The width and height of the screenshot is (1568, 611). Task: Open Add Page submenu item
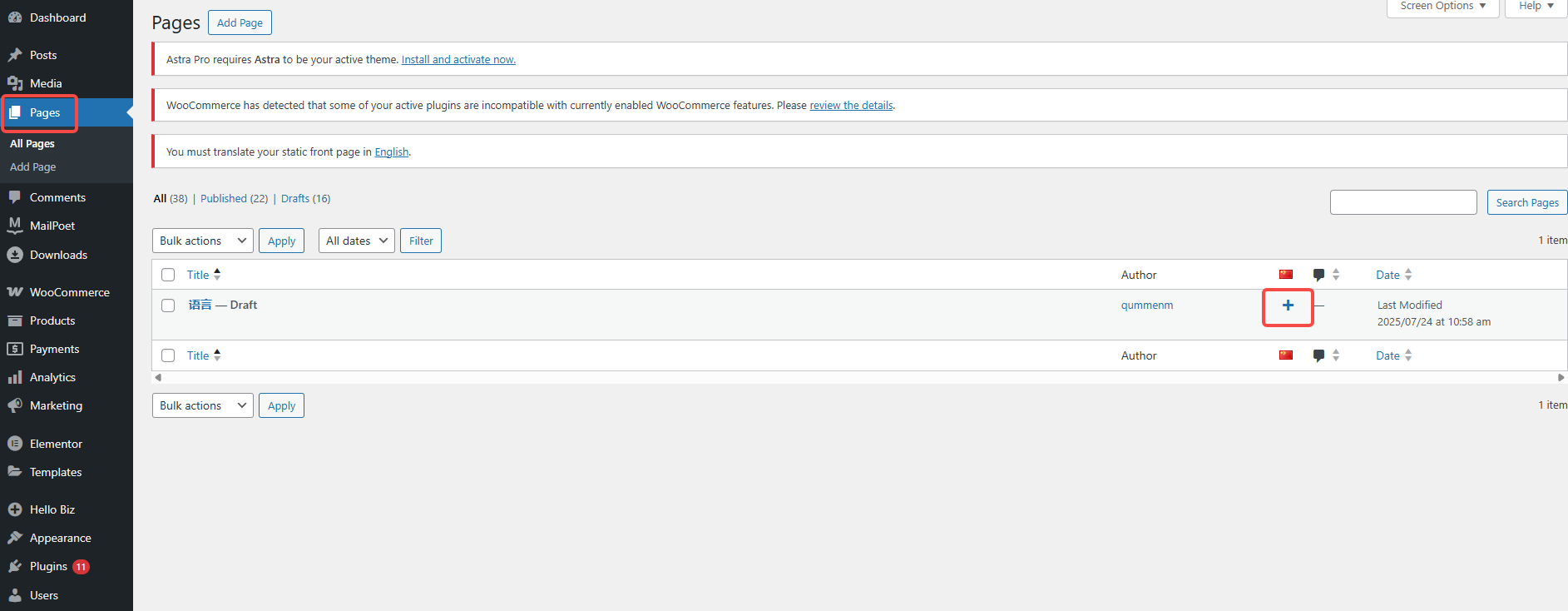pyautogui.click(x=33, y=166)
